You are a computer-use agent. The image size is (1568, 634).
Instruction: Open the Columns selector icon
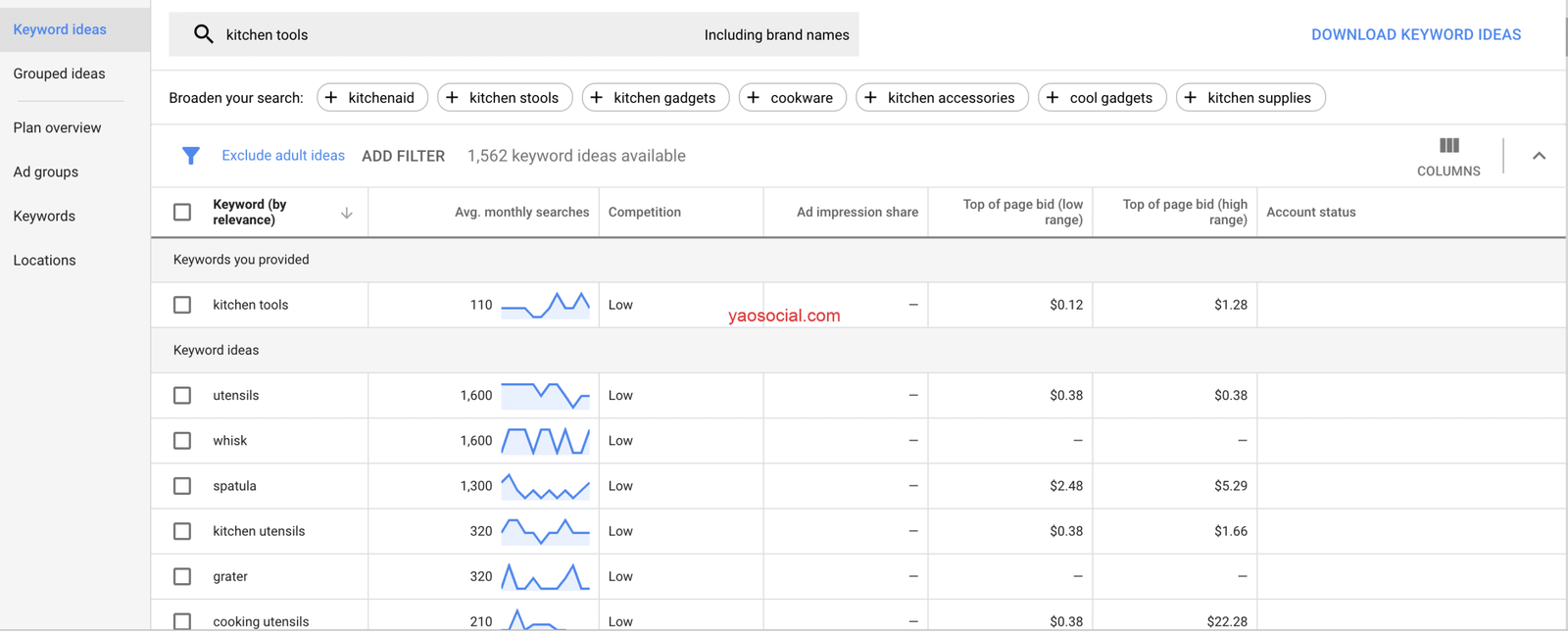1448,146
